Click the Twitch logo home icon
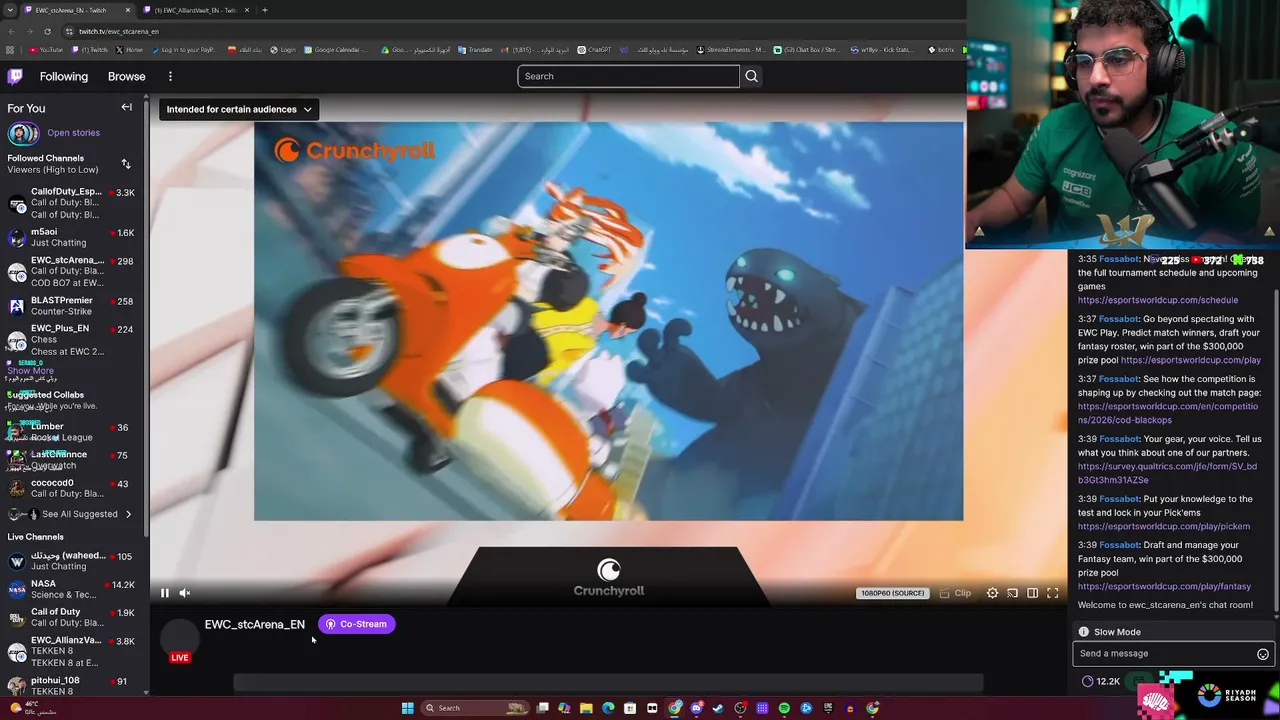The width and height of the screenshot is (1280, 720). tap(15, 76)
